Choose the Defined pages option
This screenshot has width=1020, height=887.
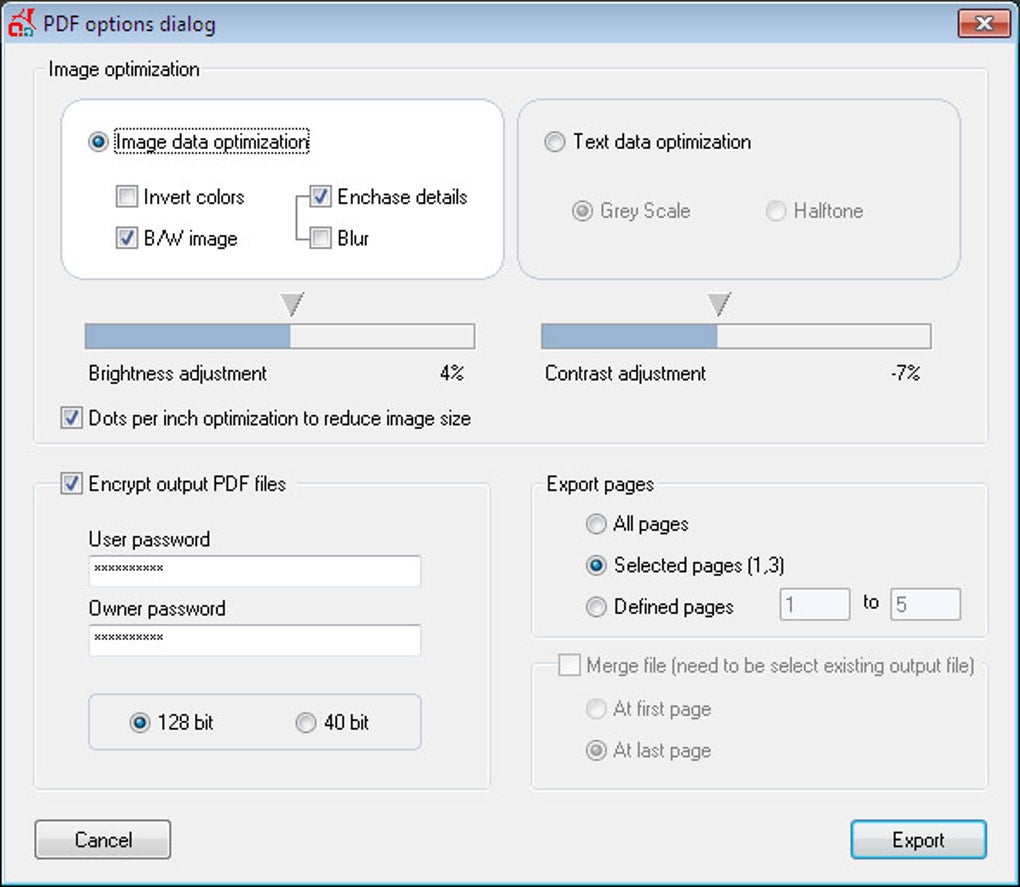(597, 607)
